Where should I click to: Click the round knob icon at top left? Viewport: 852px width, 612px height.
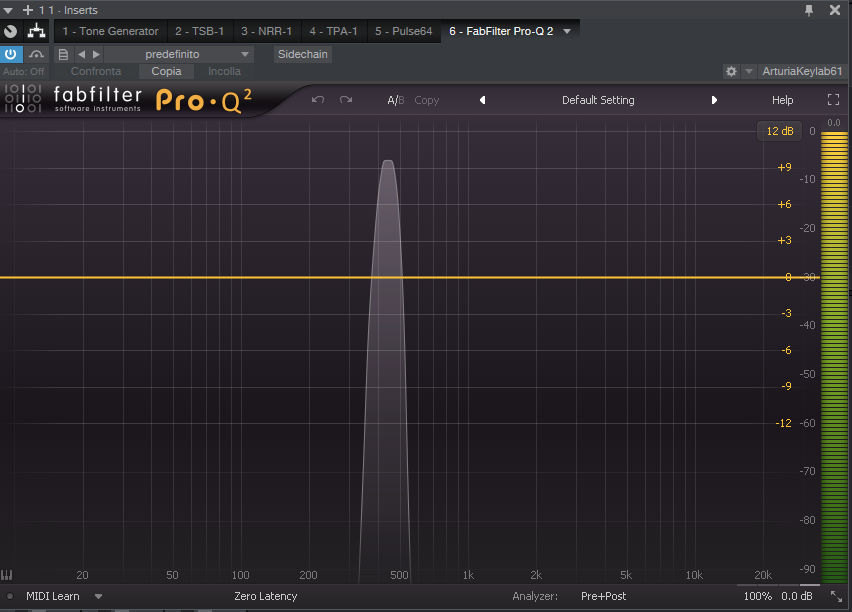(x=10, y=31)
